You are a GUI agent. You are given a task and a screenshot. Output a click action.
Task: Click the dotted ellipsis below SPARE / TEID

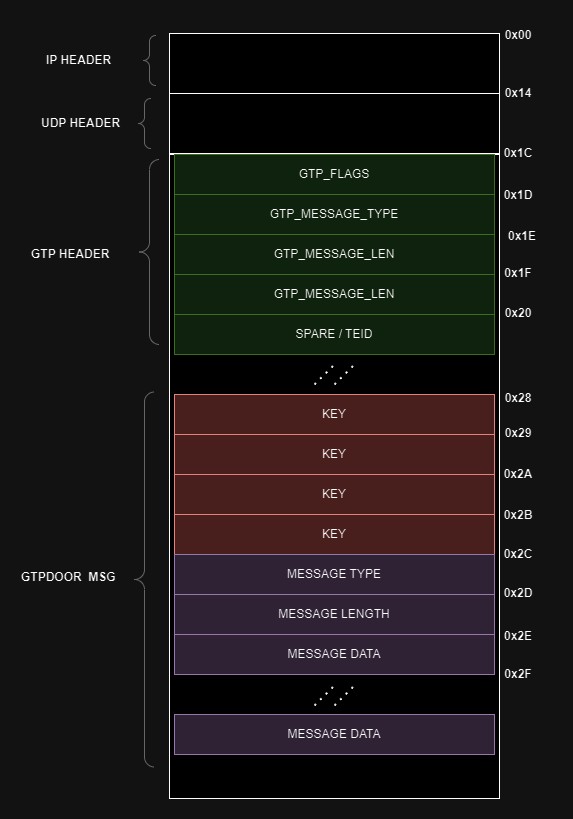pyautogui.click(x=334, y=375)
